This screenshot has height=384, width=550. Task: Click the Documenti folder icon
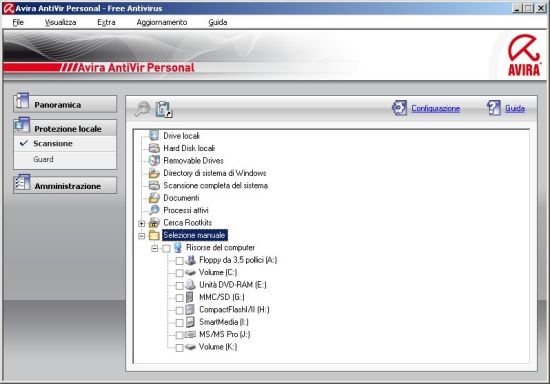coord(154,198)
